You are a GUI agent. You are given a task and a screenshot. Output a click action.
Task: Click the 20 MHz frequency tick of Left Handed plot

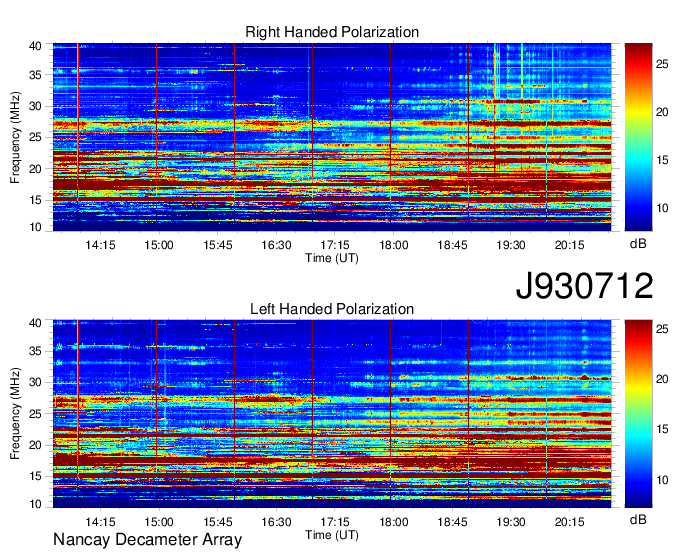[x=35, y=445]
